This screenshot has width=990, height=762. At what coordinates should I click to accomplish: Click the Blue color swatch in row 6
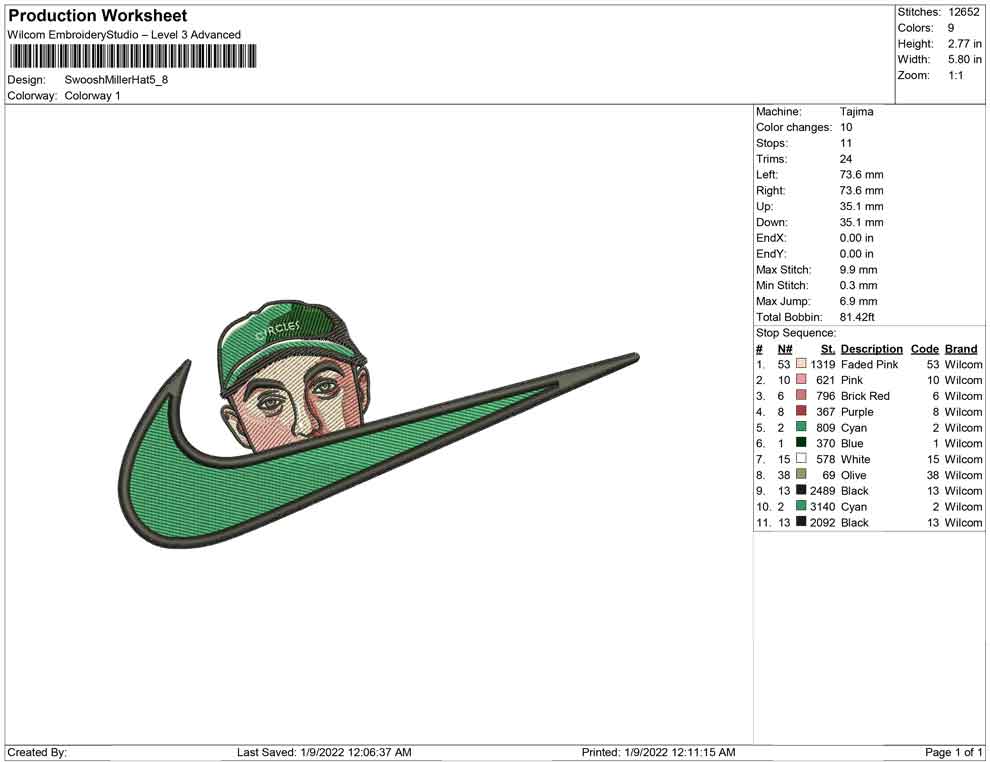(801, 443)
